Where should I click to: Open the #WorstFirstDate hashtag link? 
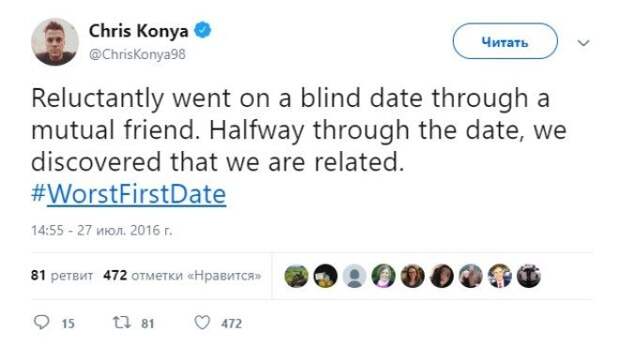129,194
